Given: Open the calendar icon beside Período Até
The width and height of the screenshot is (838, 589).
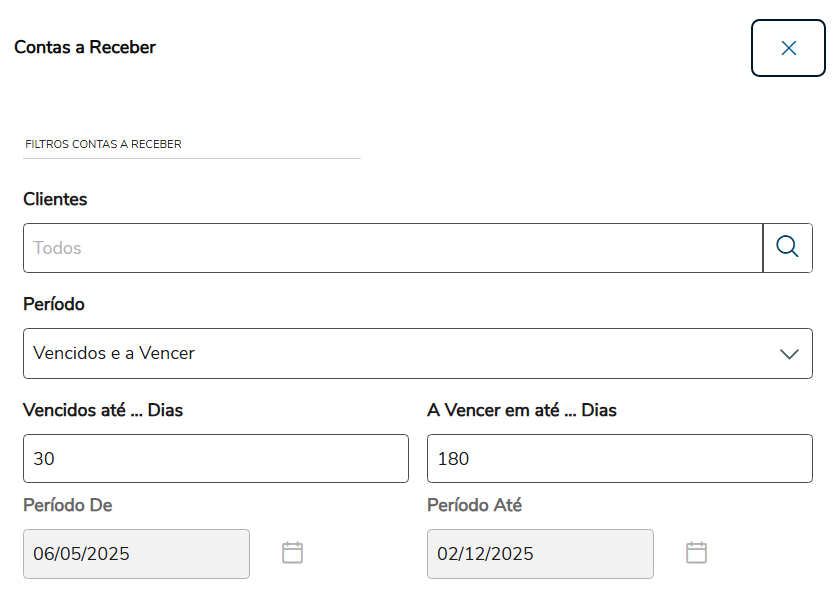Looking at the screenshot, I should pos(696,553).
